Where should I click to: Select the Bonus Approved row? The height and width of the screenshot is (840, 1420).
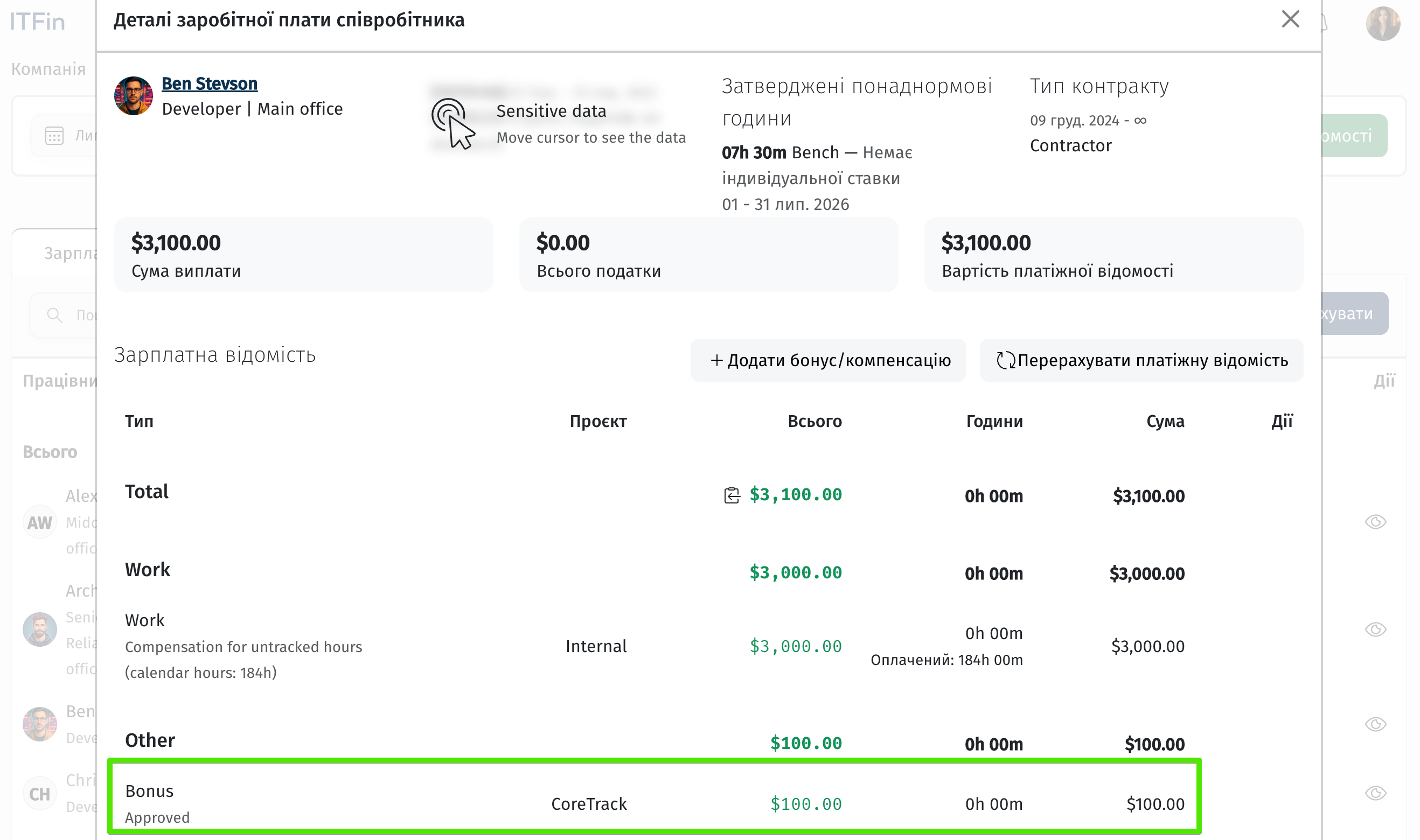point(654,797)
